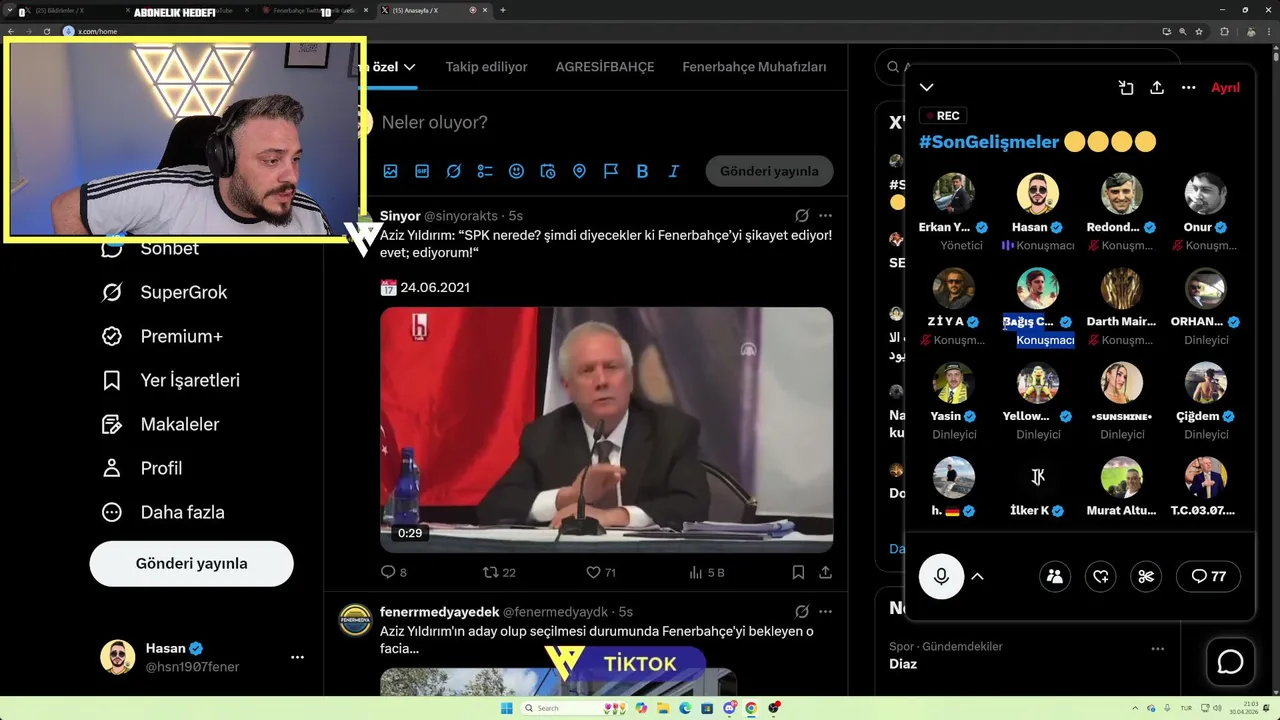Open the Space clip scissors tool
This screenshot has height=720, width=1280.
pyautogui.click(x=1147, y=576)
